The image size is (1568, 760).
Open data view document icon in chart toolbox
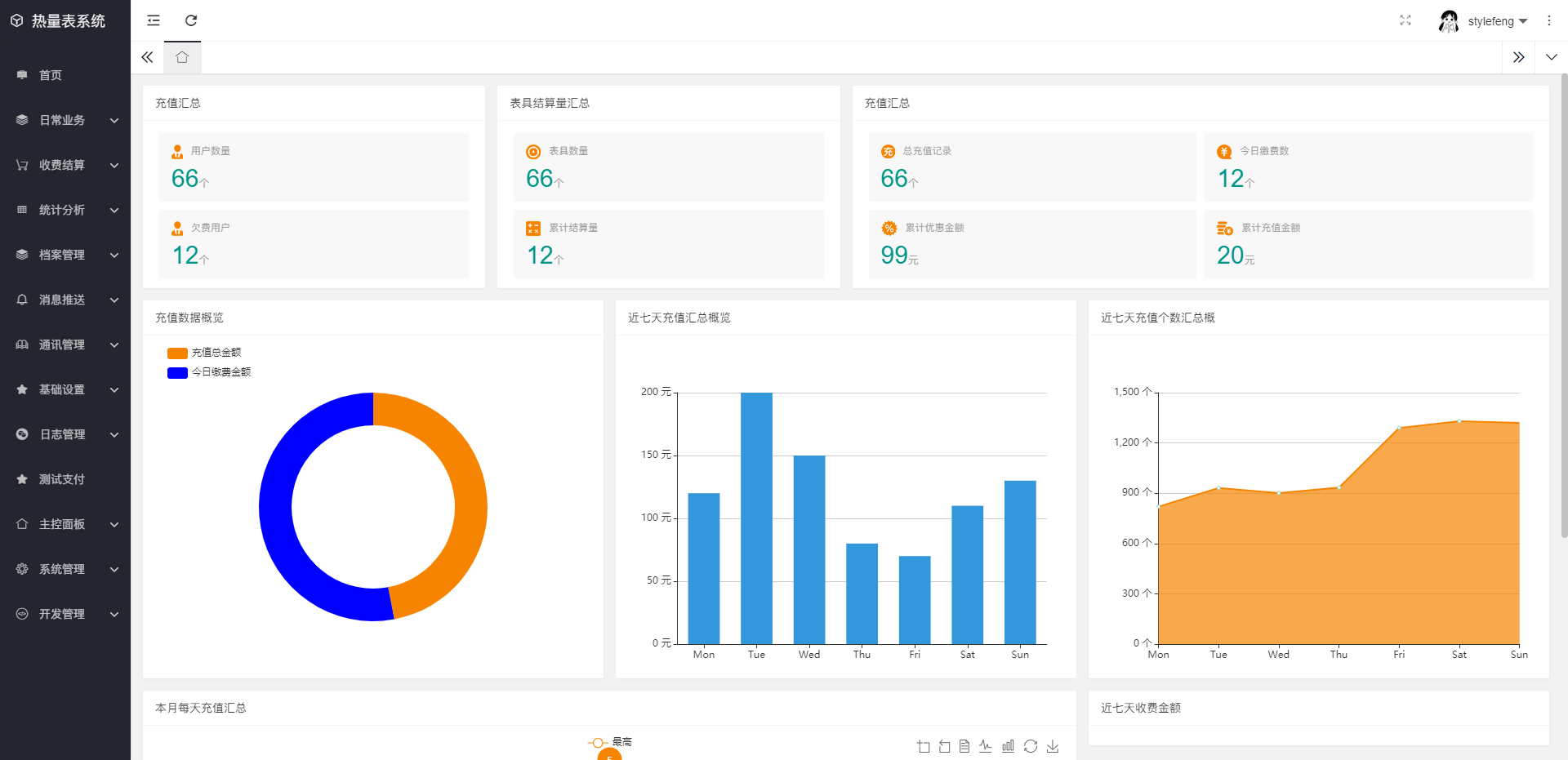(x=964, y=746)
